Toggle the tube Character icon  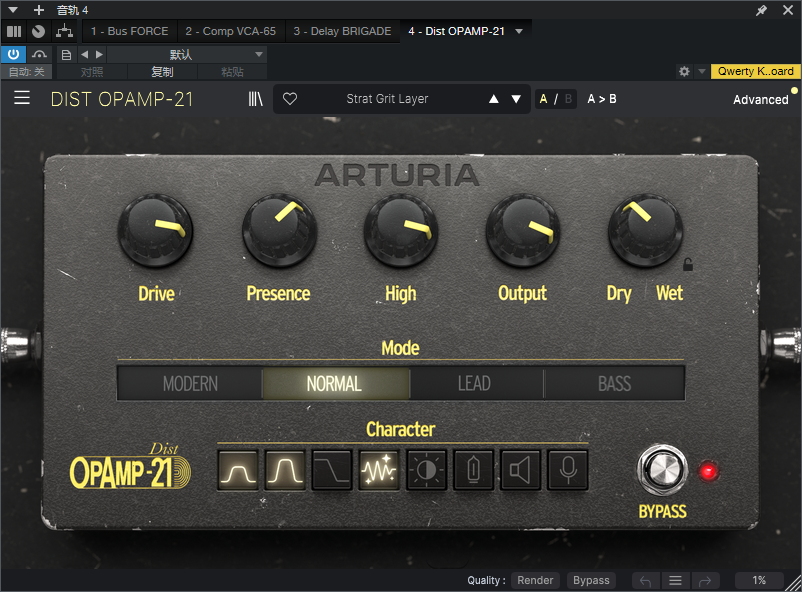[x=474, y=470]
